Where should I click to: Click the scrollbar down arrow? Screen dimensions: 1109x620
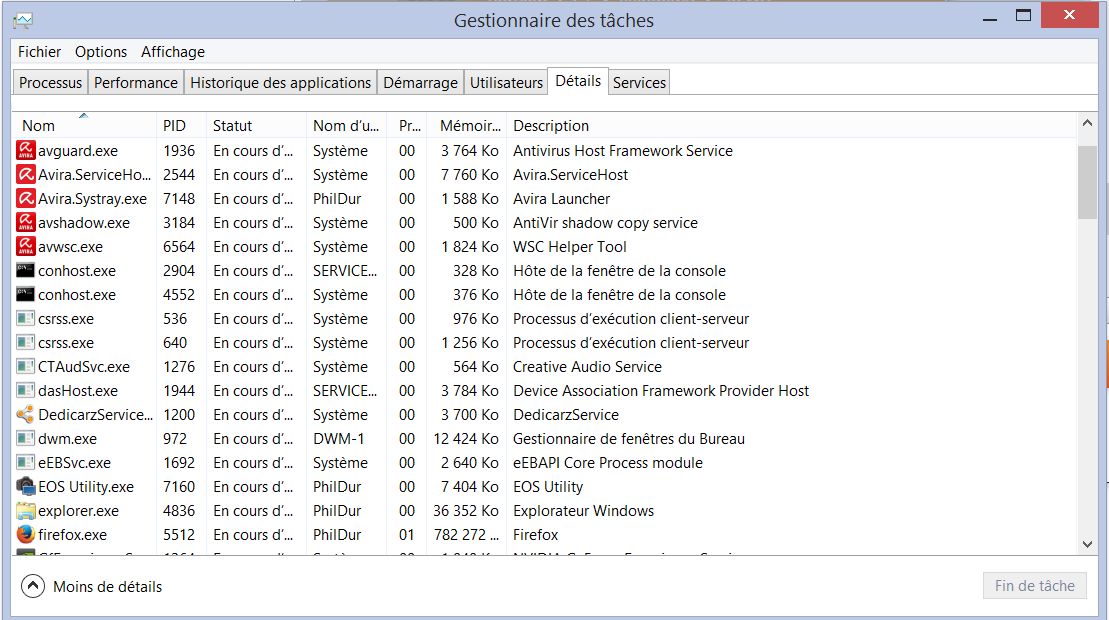(1087, 544)
